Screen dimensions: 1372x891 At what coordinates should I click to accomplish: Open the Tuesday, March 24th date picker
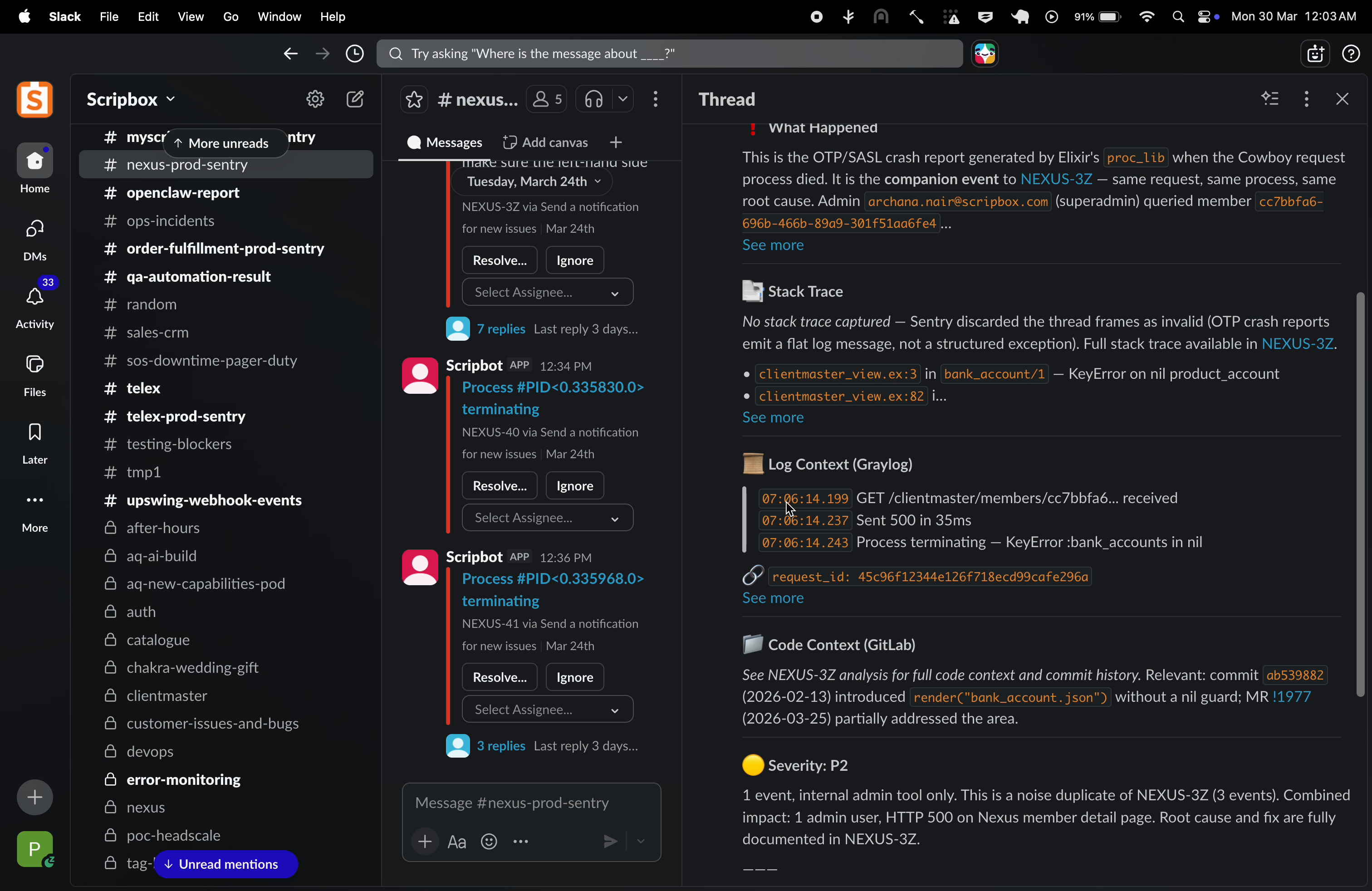click(x=532, y=181)
